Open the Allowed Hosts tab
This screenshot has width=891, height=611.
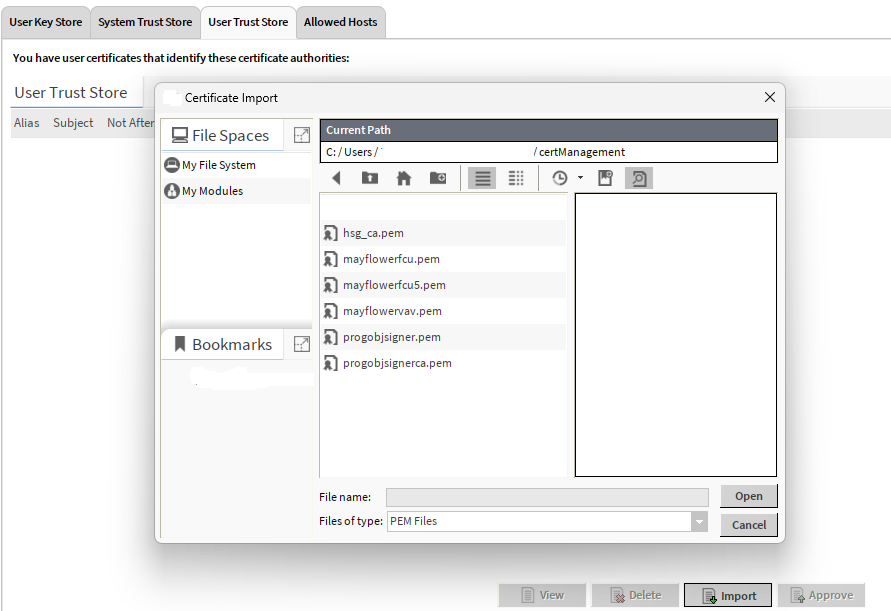340,22
